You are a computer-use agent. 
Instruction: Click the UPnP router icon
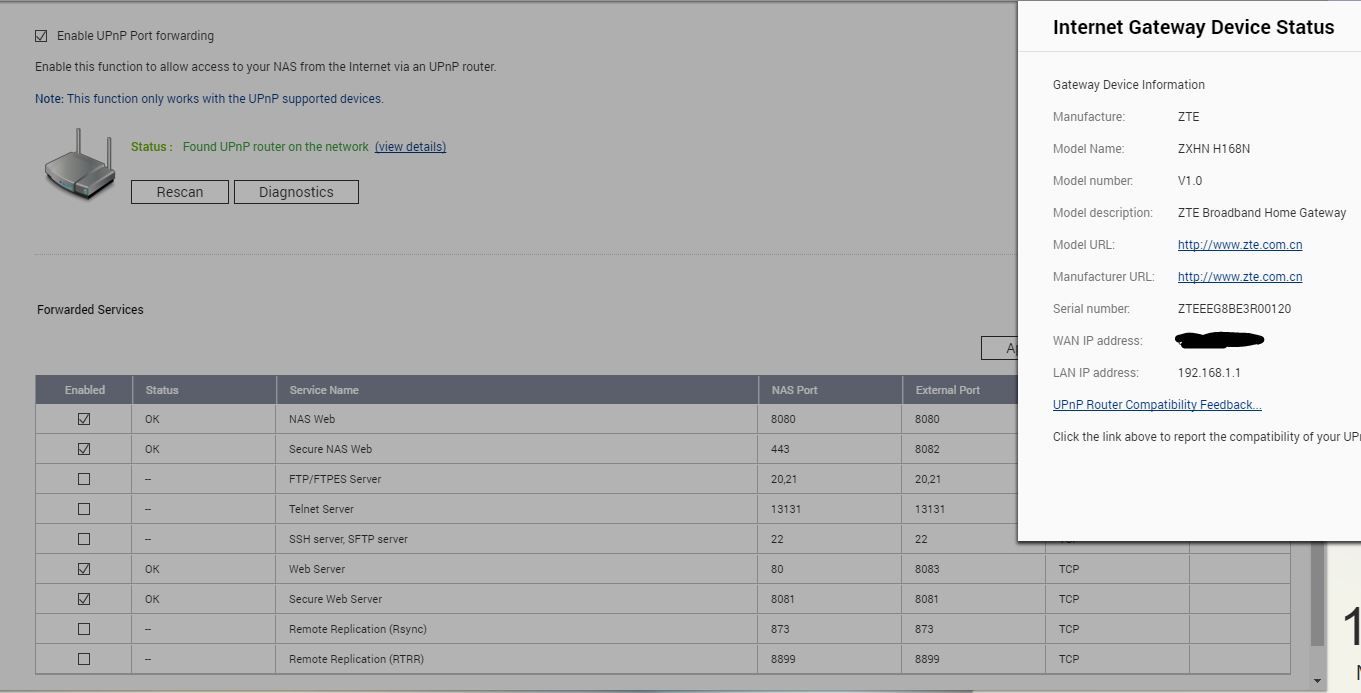[x=79, y=163]
